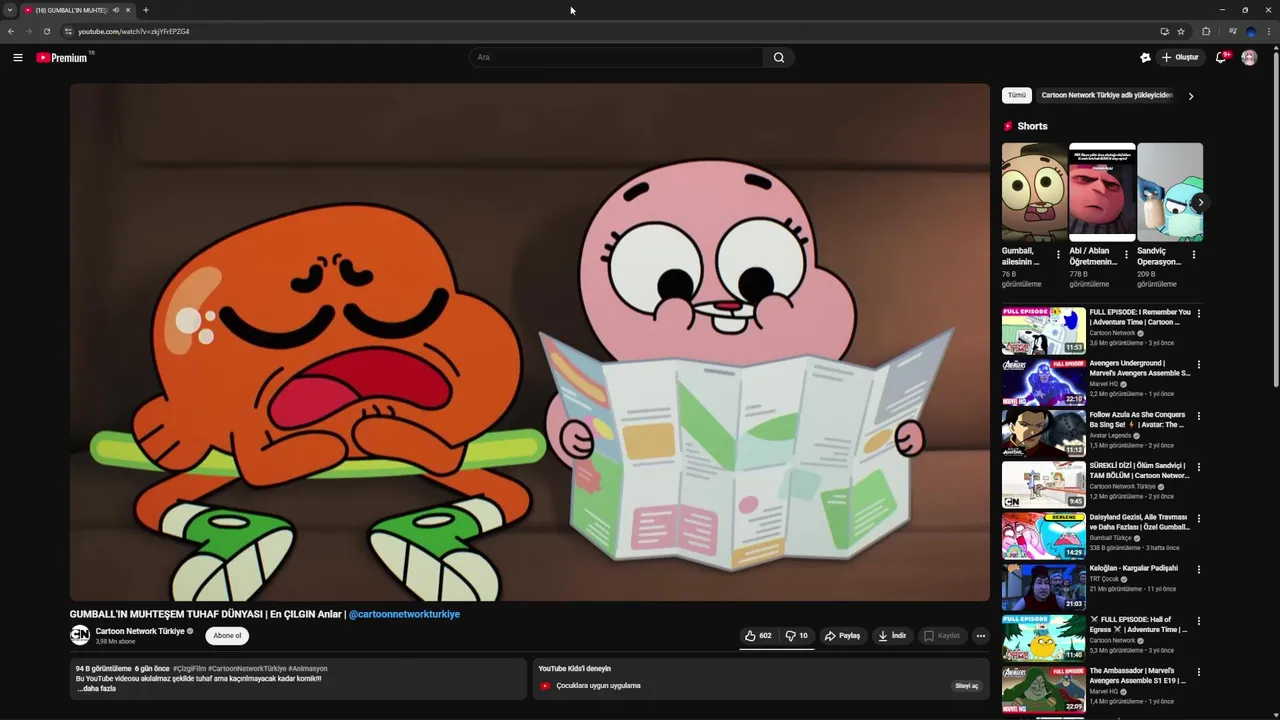The height and width of the screenshot is (720, 1280).
Task: Go to YouTube Premium home logo
Action: tap(65, 57)
